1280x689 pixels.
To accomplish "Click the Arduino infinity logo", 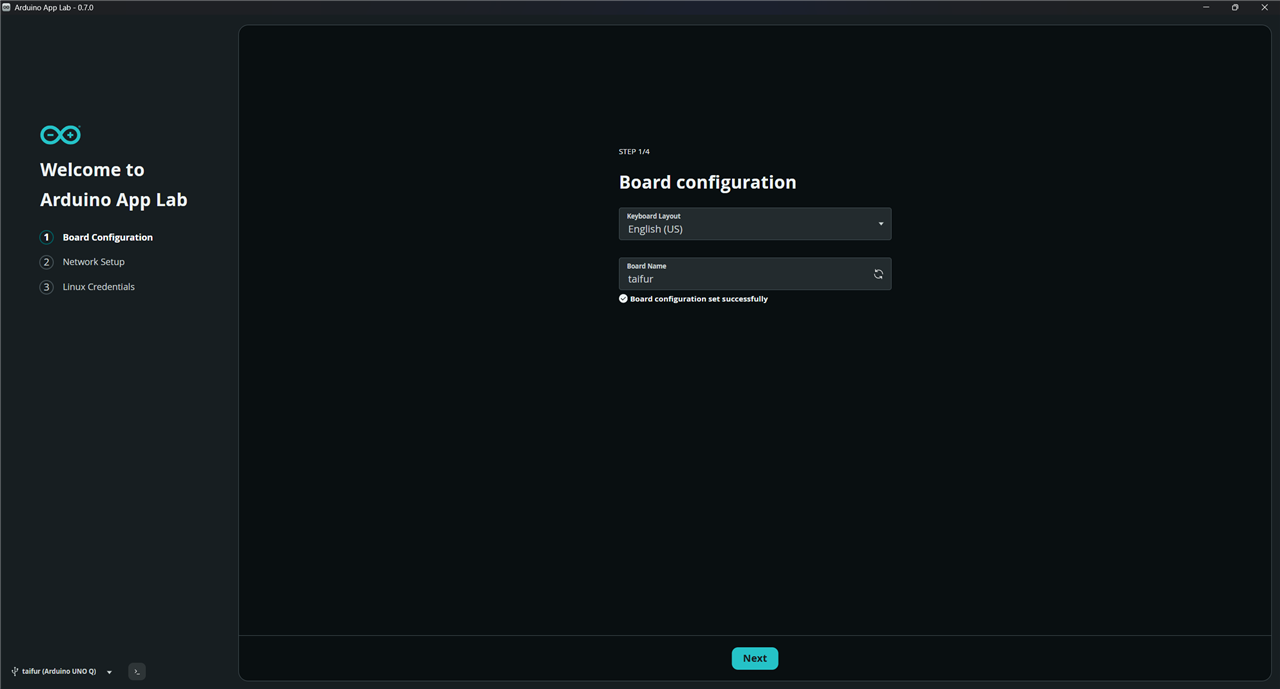I will pos(60,135).
